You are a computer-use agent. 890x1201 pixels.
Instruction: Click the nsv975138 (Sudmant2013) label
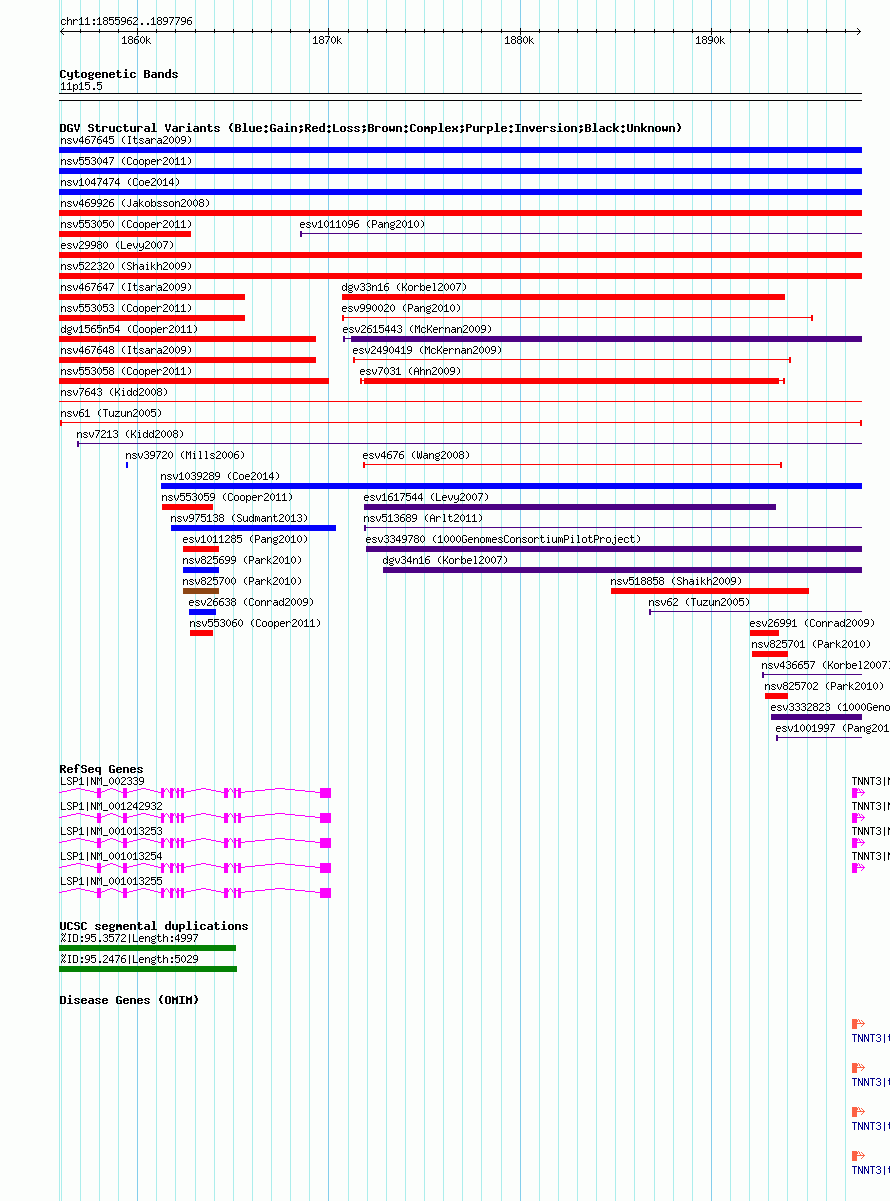239,518
